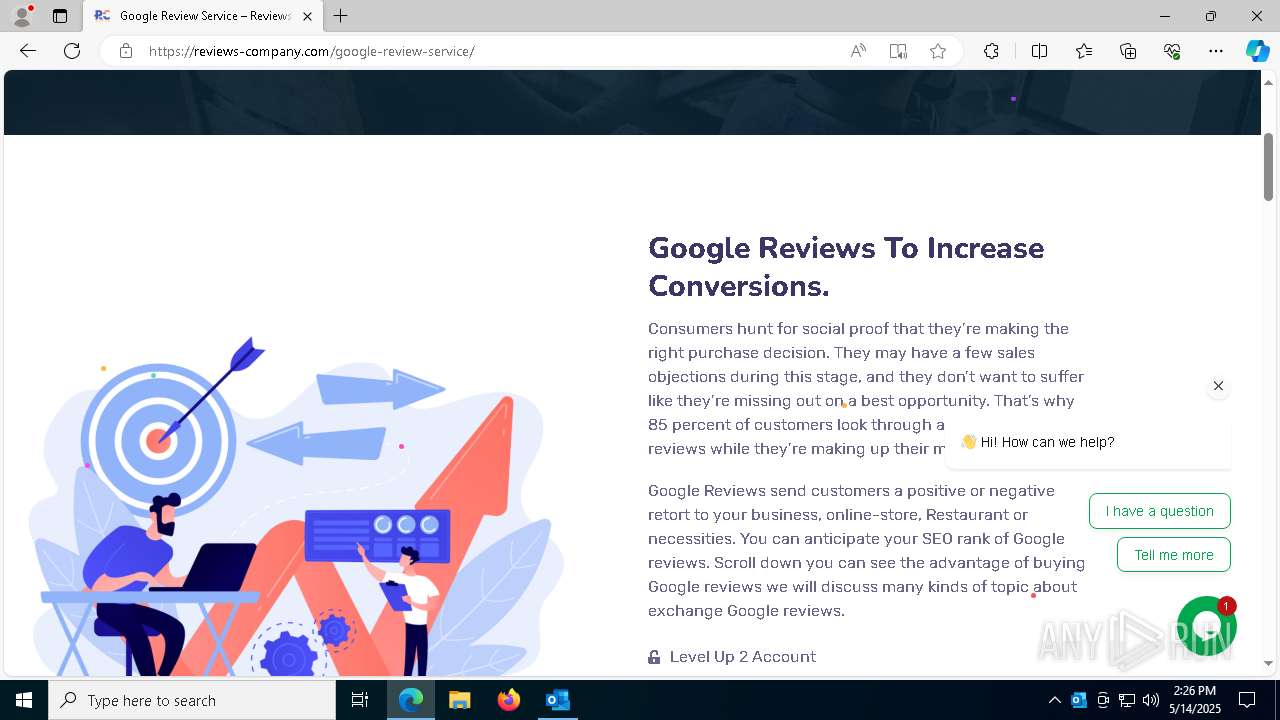This screenshot has height=720, width=1280.
Task: Click 'Level Up 2 Account' text
Action: [x=743, y=657]
